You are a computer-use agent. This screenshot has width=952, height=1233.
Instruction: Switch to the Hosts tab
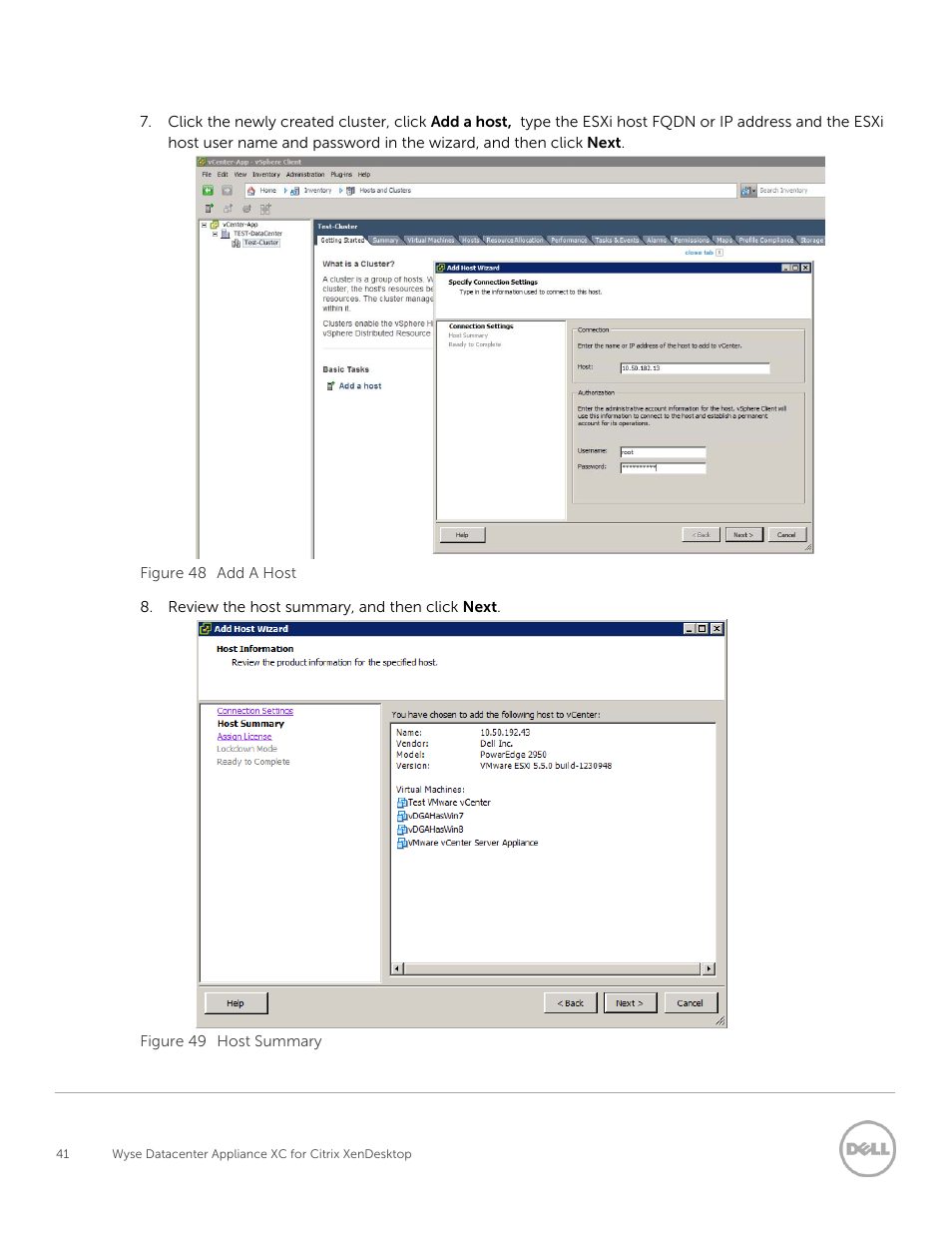click(x=470, y=241)
